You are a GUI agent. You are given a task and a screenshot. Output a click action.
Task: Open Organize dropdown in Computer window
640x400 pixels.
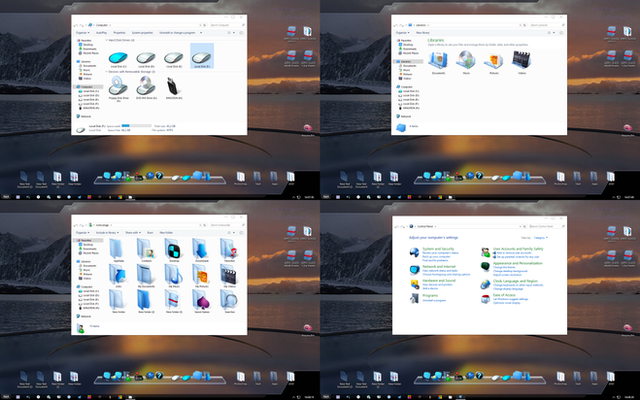[x=82, y=33]
